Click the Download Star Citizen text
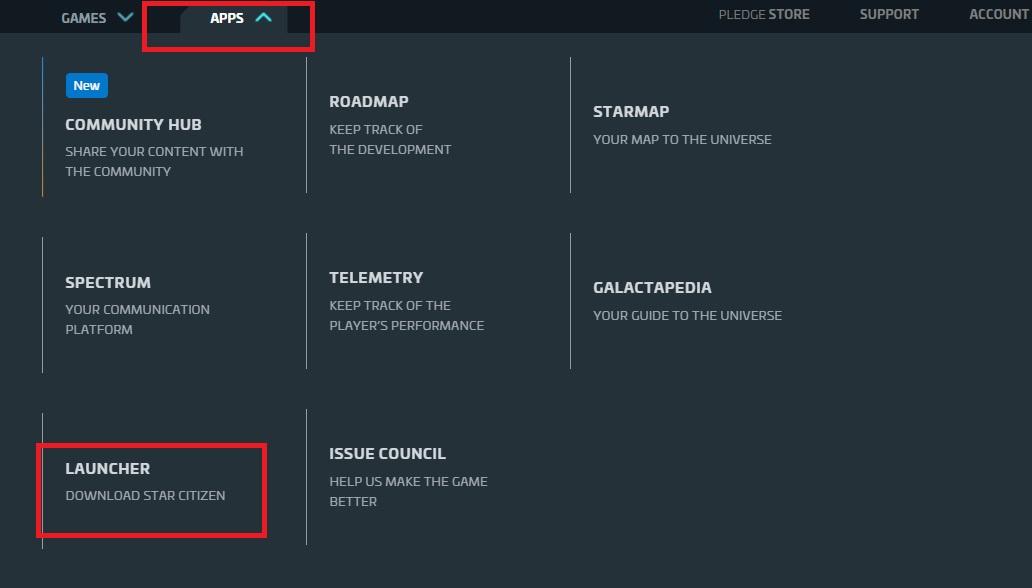This screenshot has height=588, width=1032. click(x=145, y=495)
